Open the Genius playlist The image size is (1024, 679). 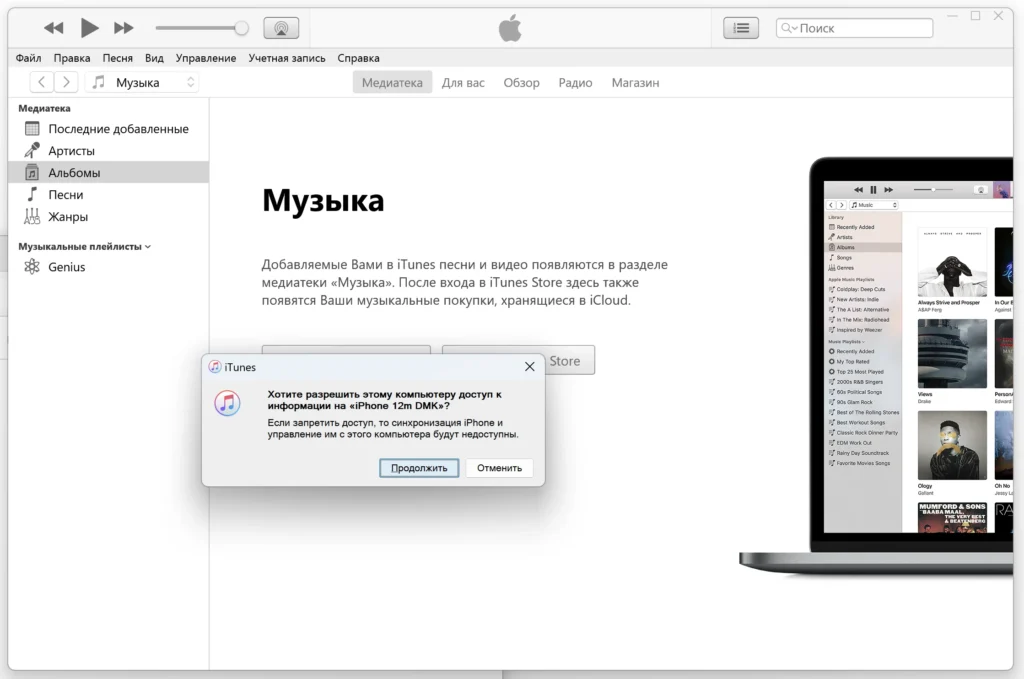(108, 266)
